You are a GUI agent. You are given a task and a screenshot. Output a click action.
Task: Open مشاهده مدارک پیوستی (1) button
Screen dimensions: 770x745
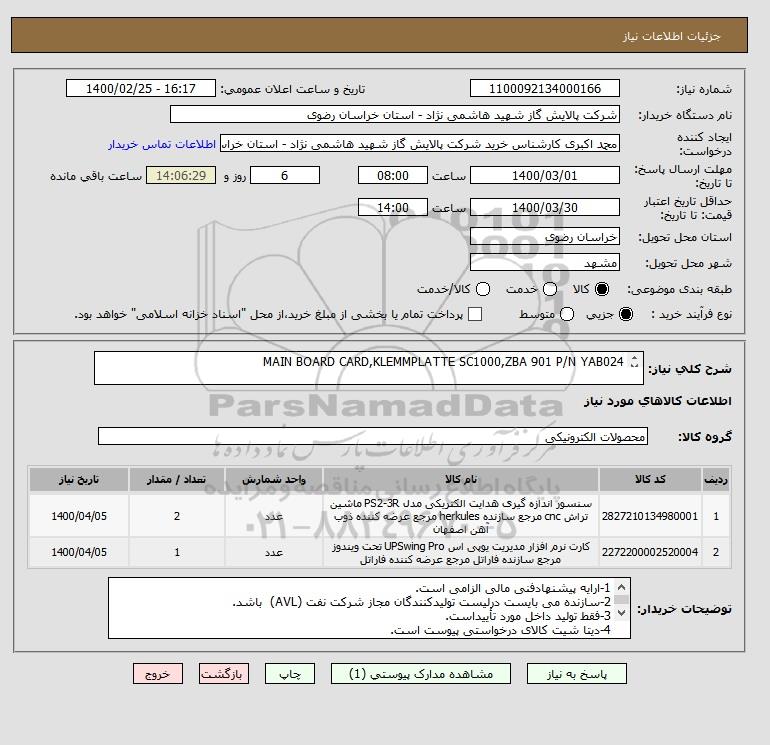[x=421, y=674]
